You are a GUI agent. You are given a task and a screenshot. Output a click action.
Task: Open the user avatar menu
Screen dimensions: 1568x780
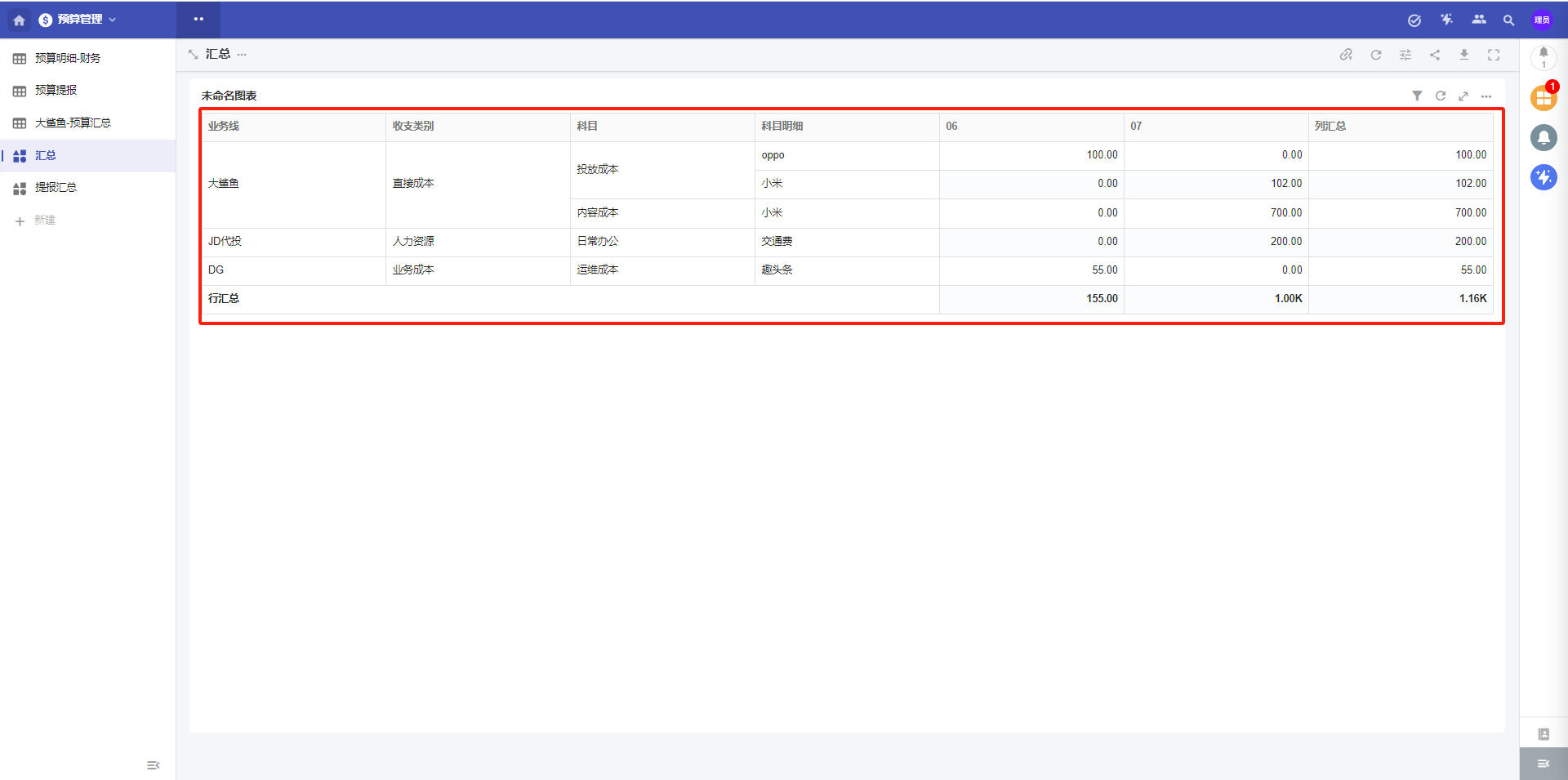pyautogui.click(x=1542, y=20)
